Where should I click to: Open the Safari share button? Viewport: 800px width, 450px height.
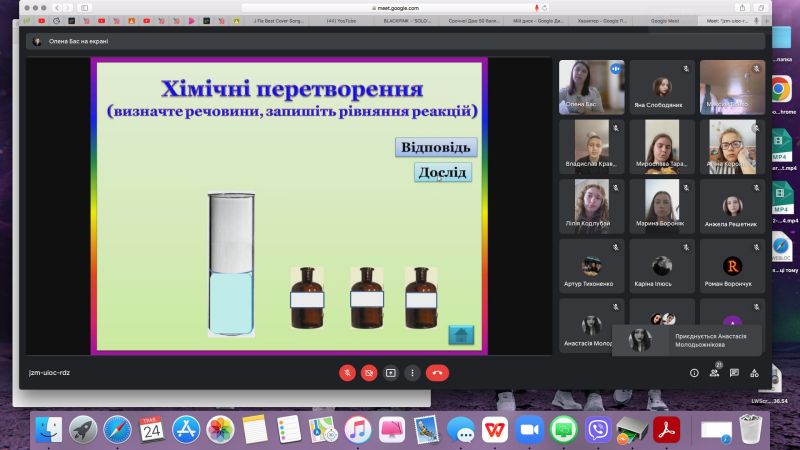(742, 8)
